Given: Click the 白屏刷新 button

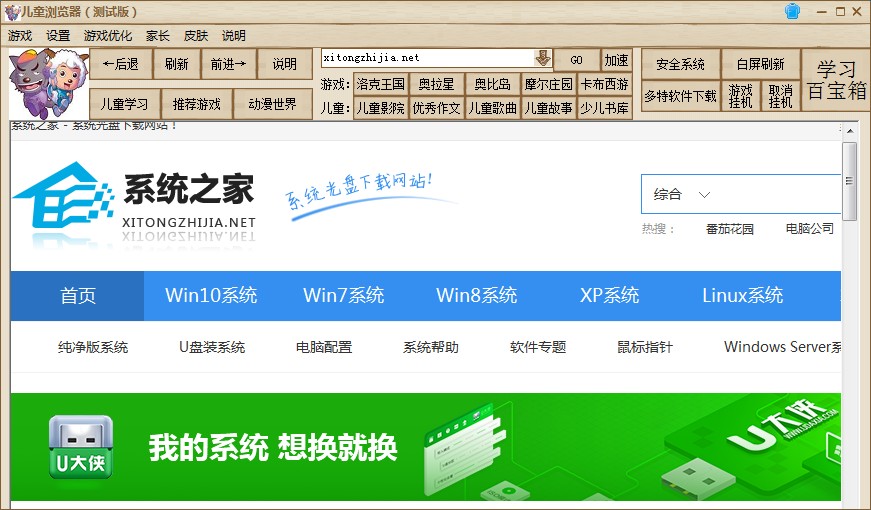Looking at the screenshot, I should [760, 64].
